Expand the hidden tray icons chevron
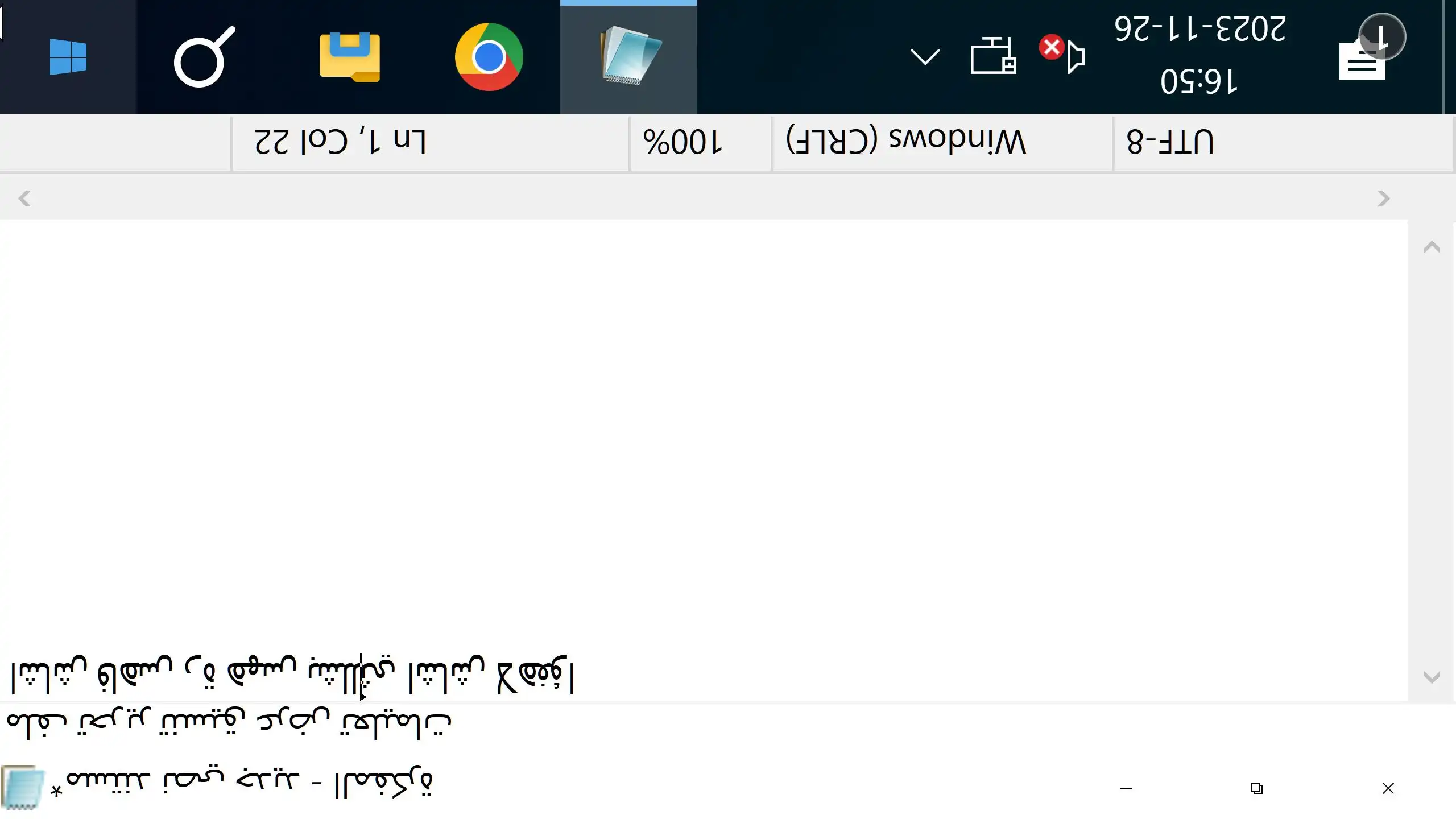Viewport: 1456px width, 819px height. [x=925, y=57]
